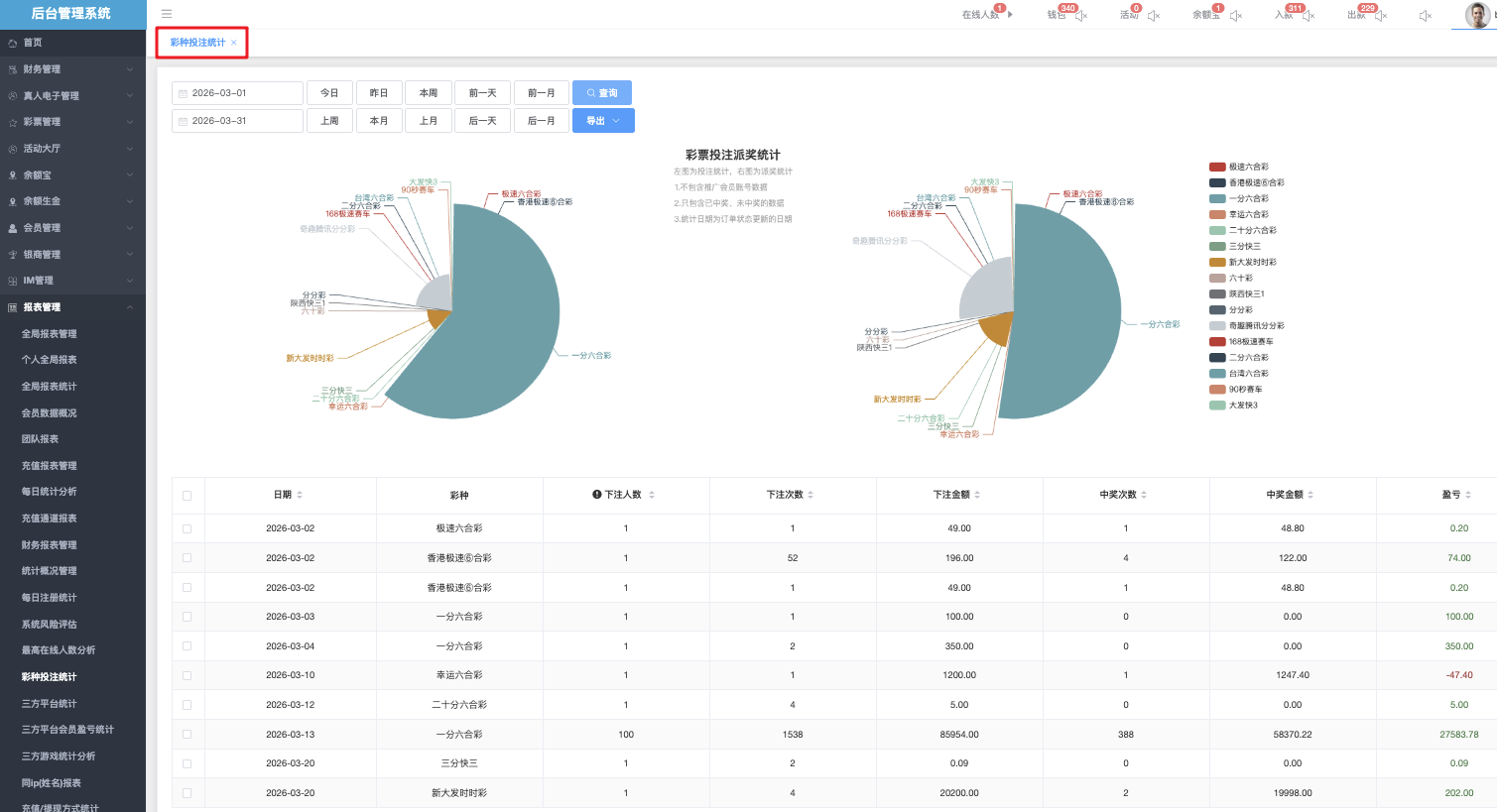Mute the 钱包 notification sound icon
The height and width of the screenshot is (812, 1497).
1081,16
